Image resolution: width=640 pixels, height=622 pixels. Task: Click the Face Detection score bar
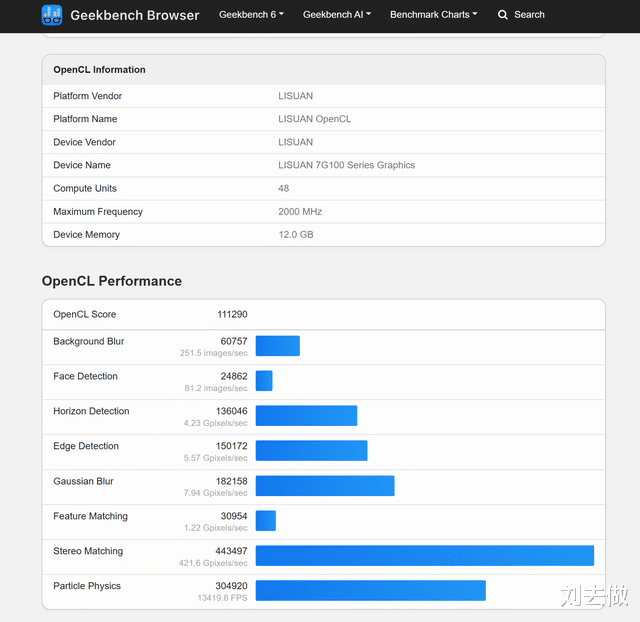(x=264, y=381)
